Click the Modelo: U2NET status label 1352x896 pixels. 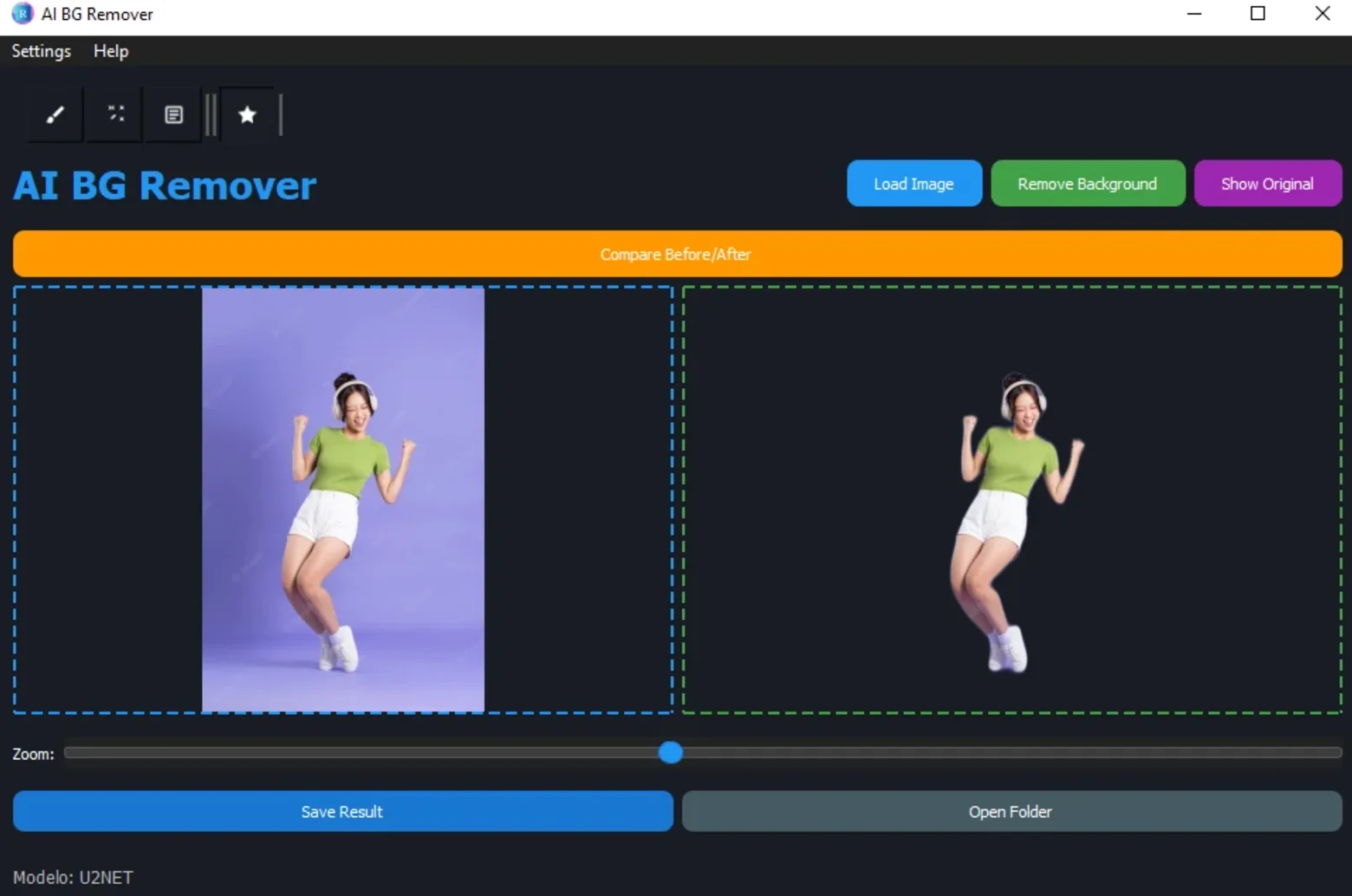point(73,877)
